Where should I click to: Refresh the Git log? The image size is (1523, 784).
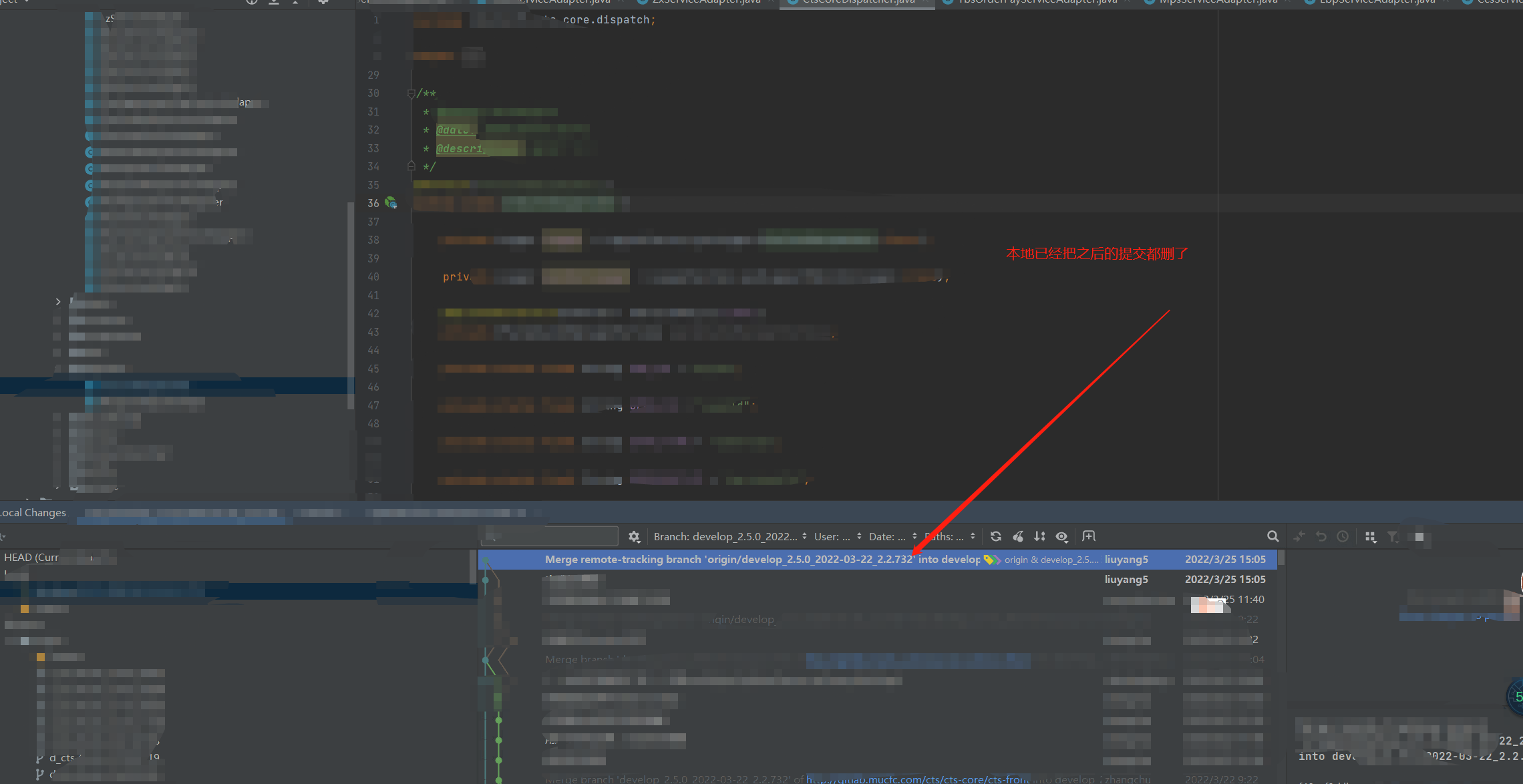pos(995,536)
